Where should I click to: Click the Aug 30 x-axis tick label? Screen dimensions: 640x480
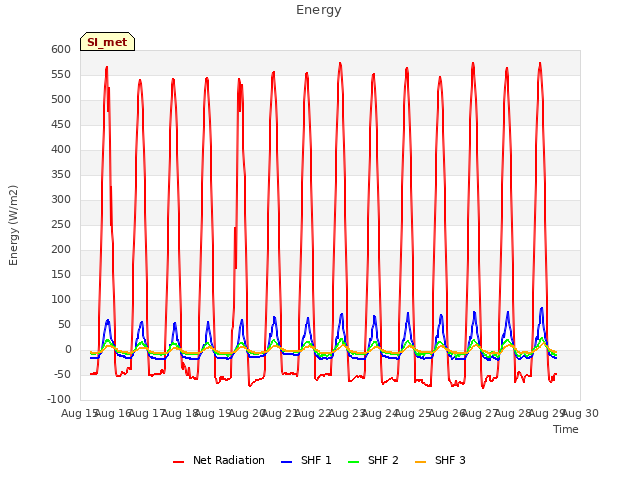click(x=580, y=413)
